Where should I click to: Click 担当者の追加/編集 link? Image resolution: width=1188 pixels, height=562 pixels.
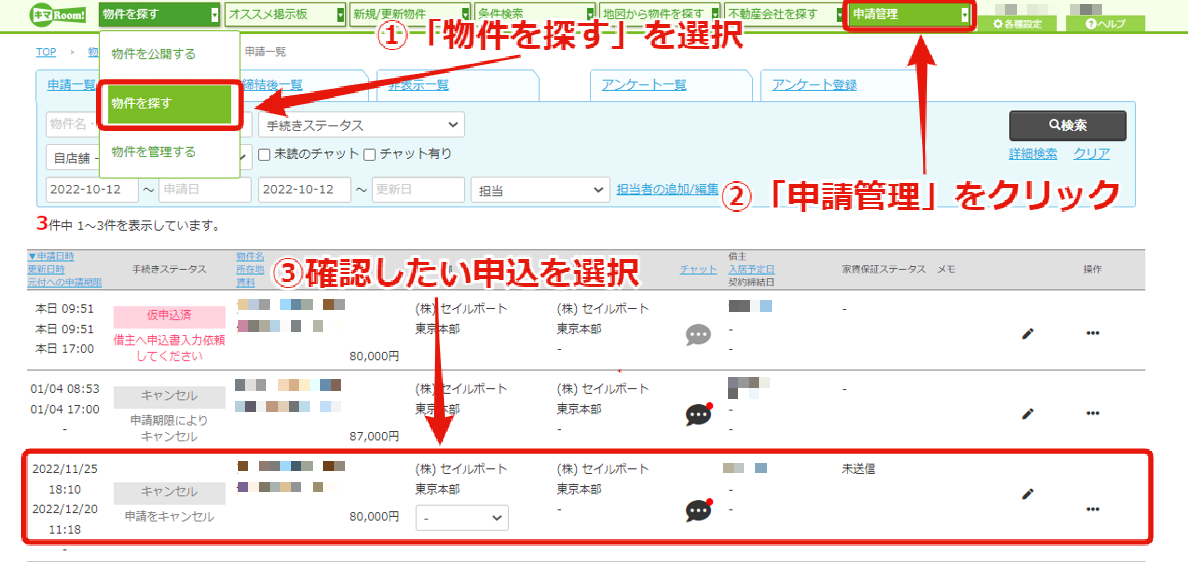[667, 189]
